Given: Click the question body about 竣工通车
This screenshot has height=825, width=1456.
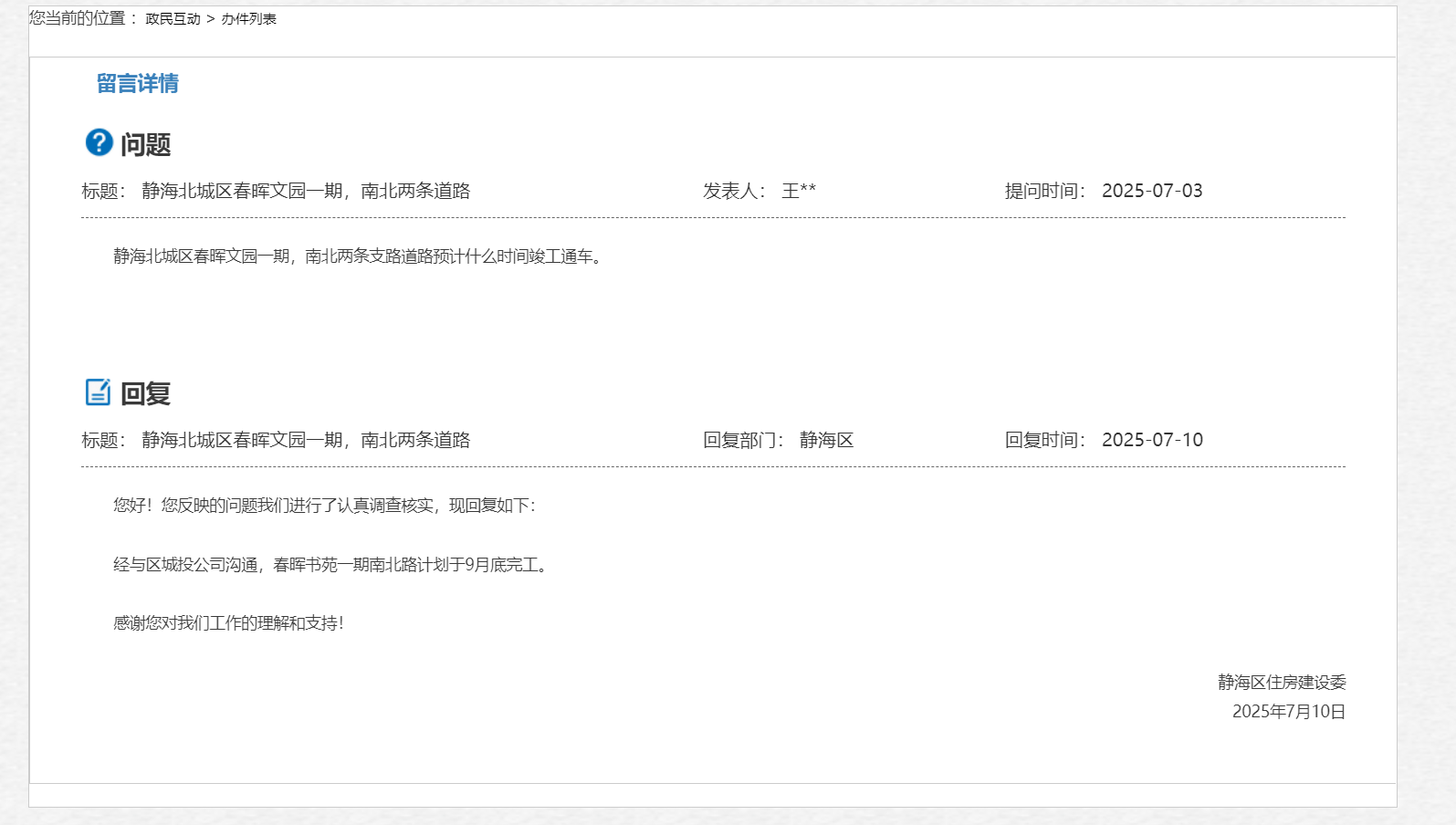Looking at the screenshot, I should pyautogui.click(x=359, y=256).
